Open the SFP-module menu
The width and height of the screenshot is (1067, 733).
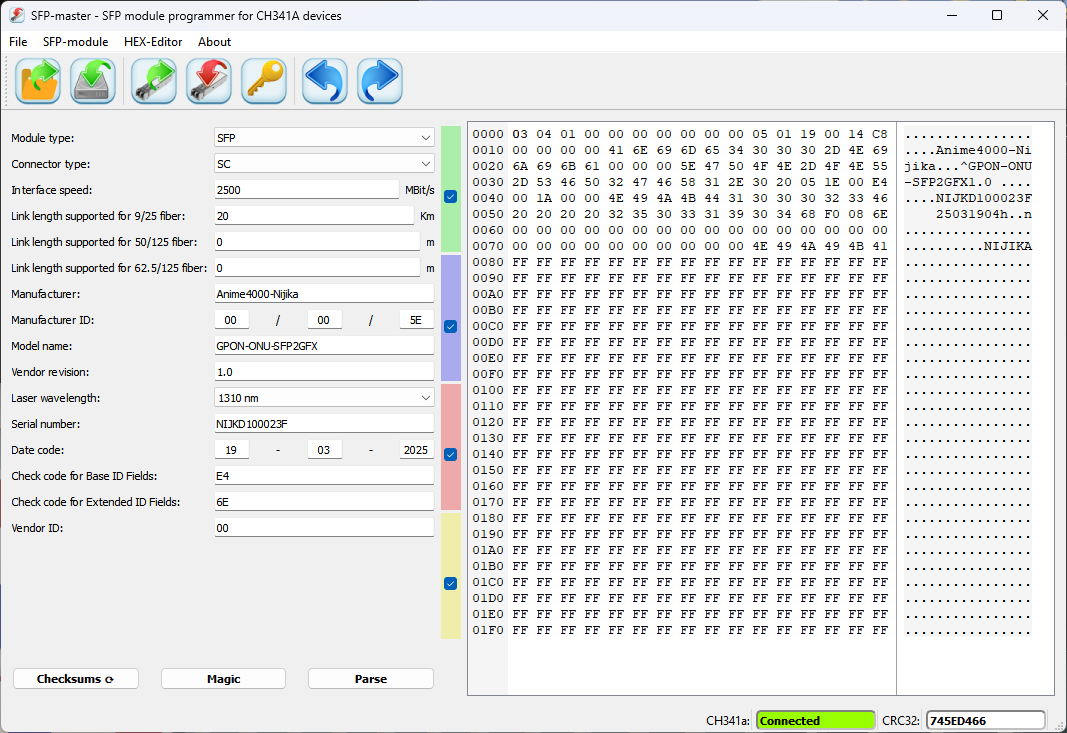76,42
